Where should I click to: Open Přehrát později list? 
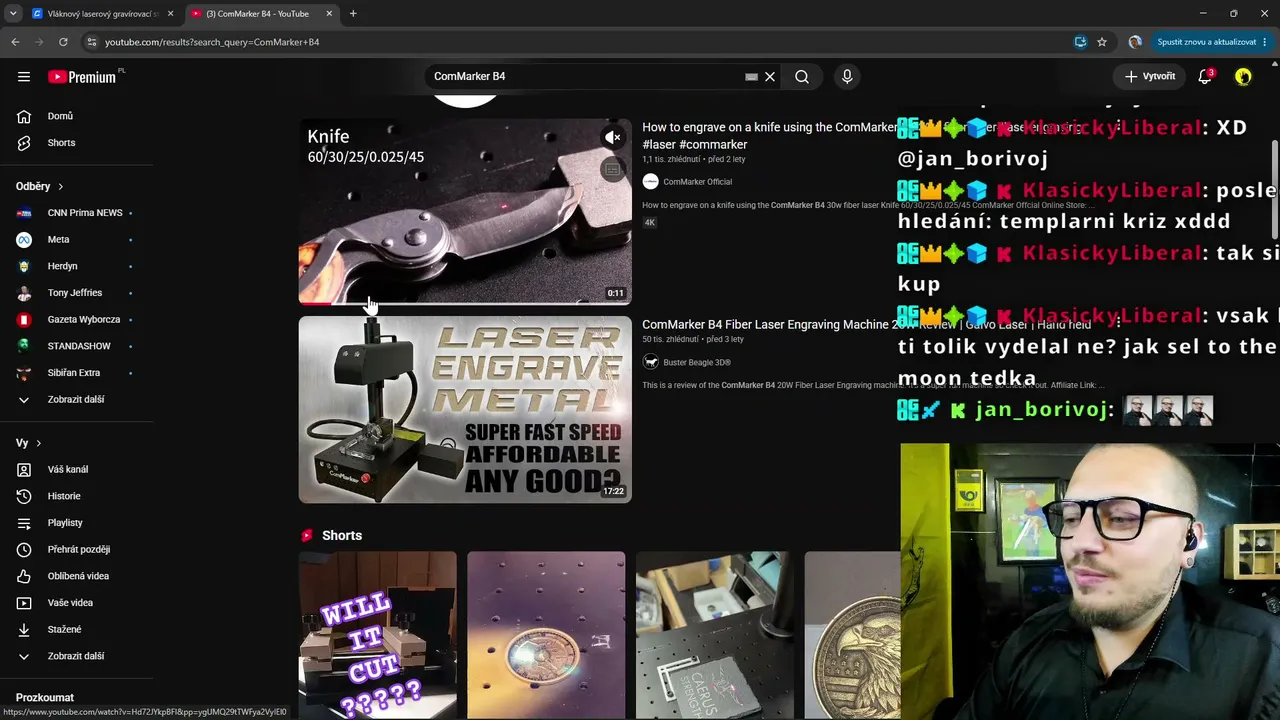77,550
